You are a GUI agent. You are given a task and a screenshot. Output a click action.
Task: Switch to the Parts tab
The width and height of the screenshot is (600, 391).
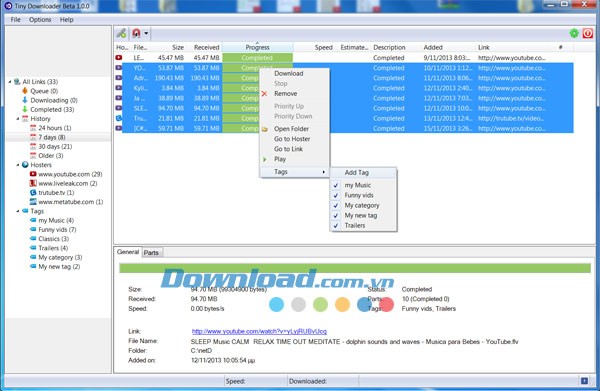(x=151, y=253)
